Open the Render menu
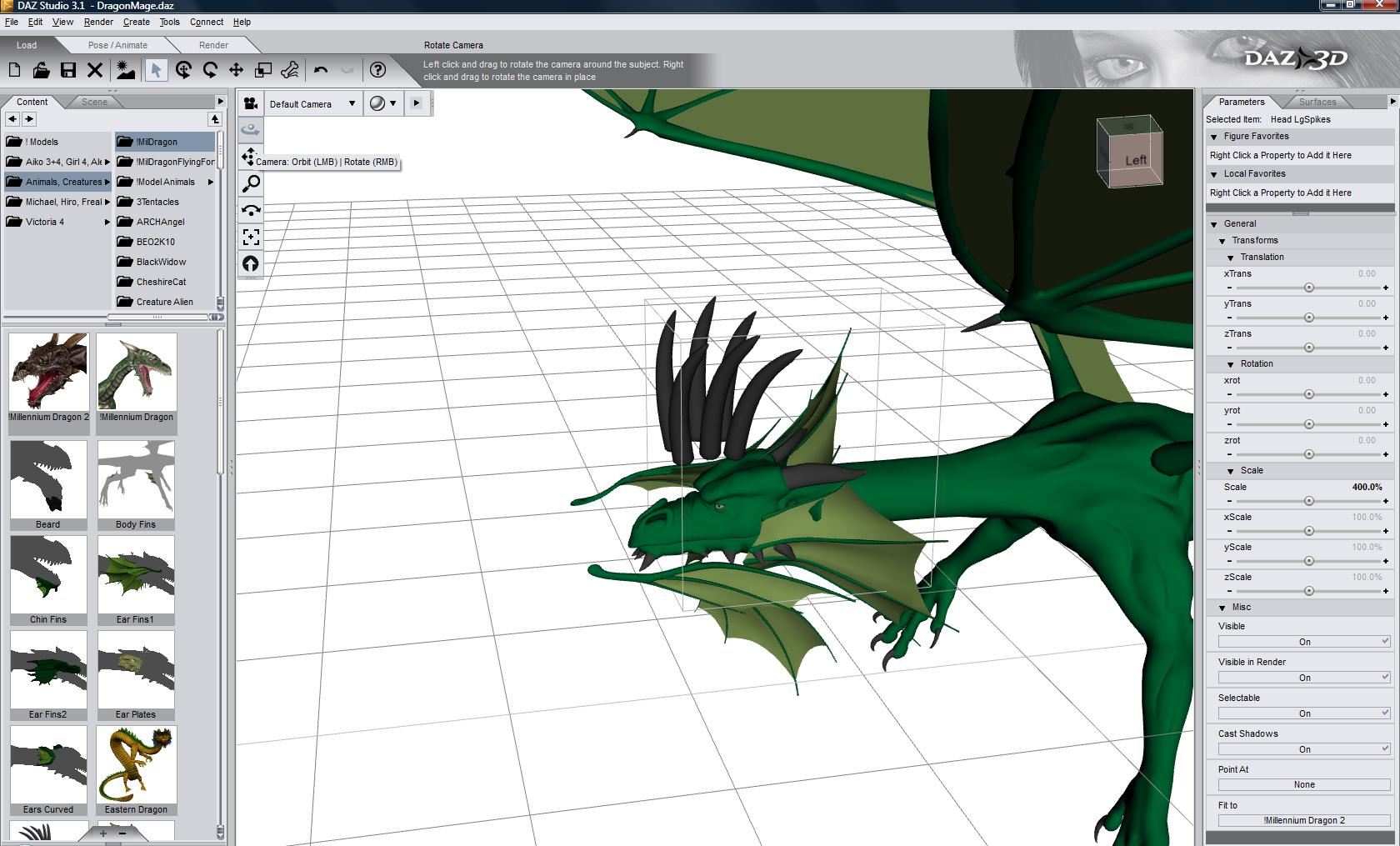The width and height of the screenshot is (1400, 846). (x=98, y=22)
